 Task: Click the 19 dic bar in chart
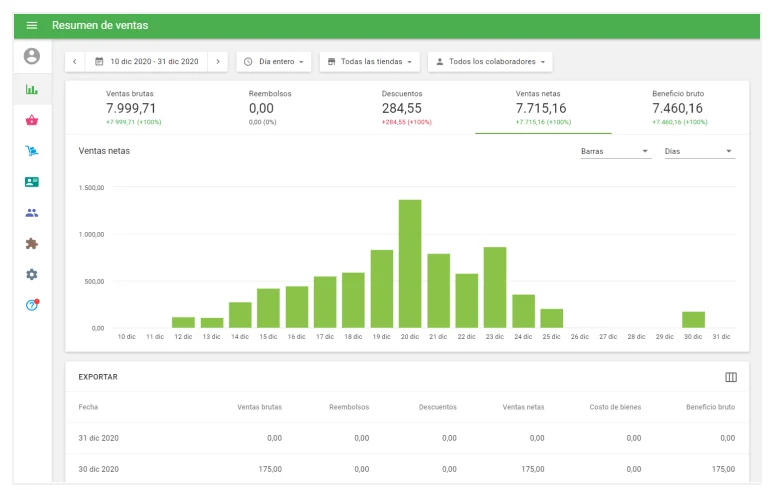point(382,289)
